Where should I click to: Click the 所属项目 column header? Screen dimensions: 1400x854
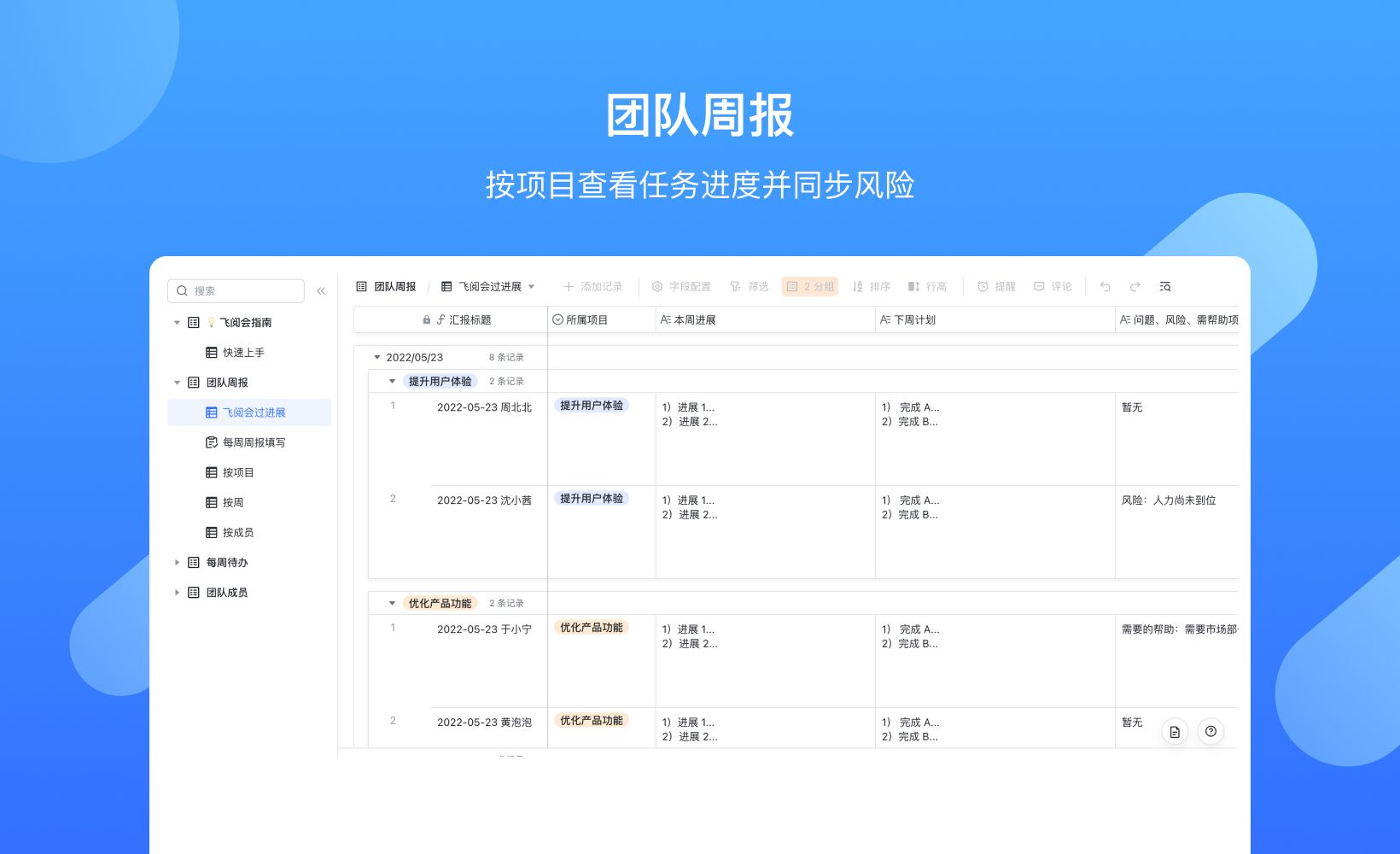[x=602, y=320]
